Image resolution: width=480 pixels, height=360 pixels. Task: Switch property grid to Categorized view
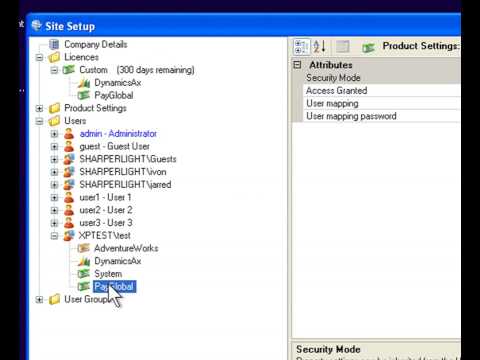[x=301, y=47]
